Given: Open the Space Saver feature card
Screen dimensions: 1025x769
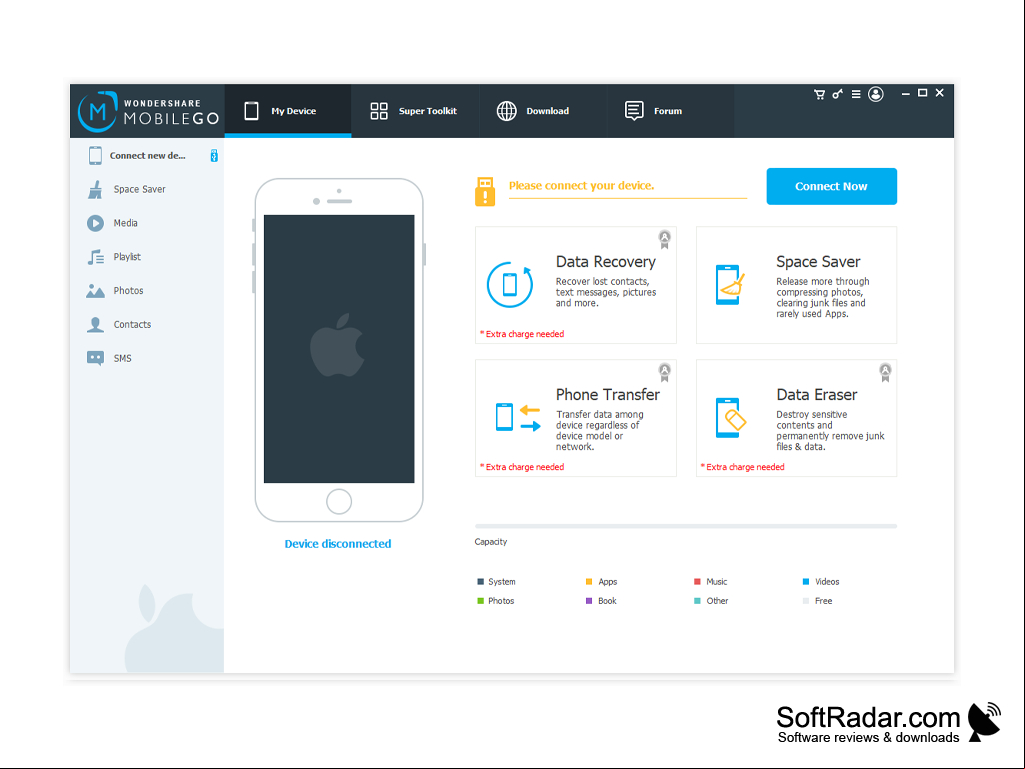Looking at the screenshot, I should click(796, 285).
